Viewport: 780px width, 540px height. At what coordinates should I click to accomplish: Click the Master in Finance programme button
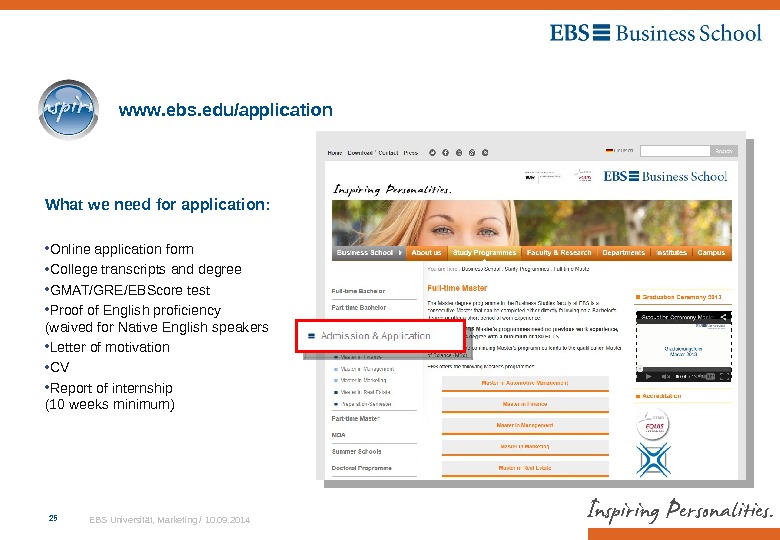[x=525, y=405]
